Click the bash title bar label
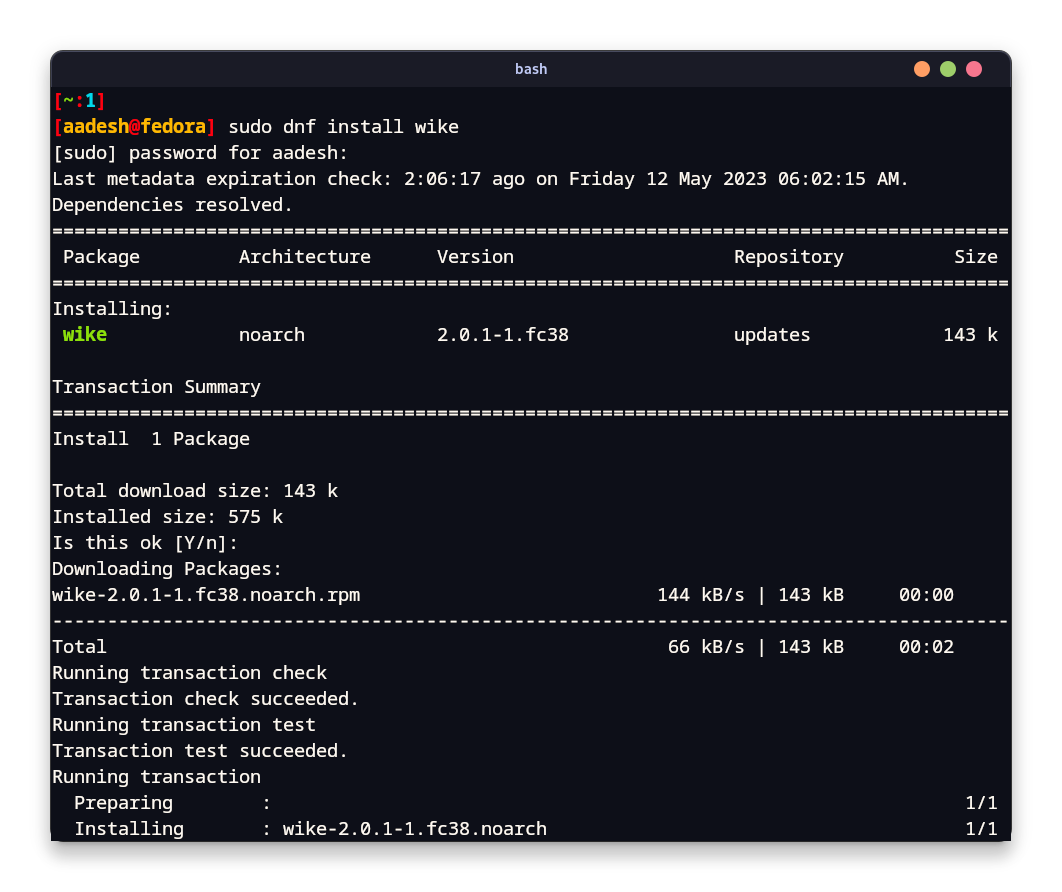The width and height of the screenshot is (1062, 892). click(531, 69)
